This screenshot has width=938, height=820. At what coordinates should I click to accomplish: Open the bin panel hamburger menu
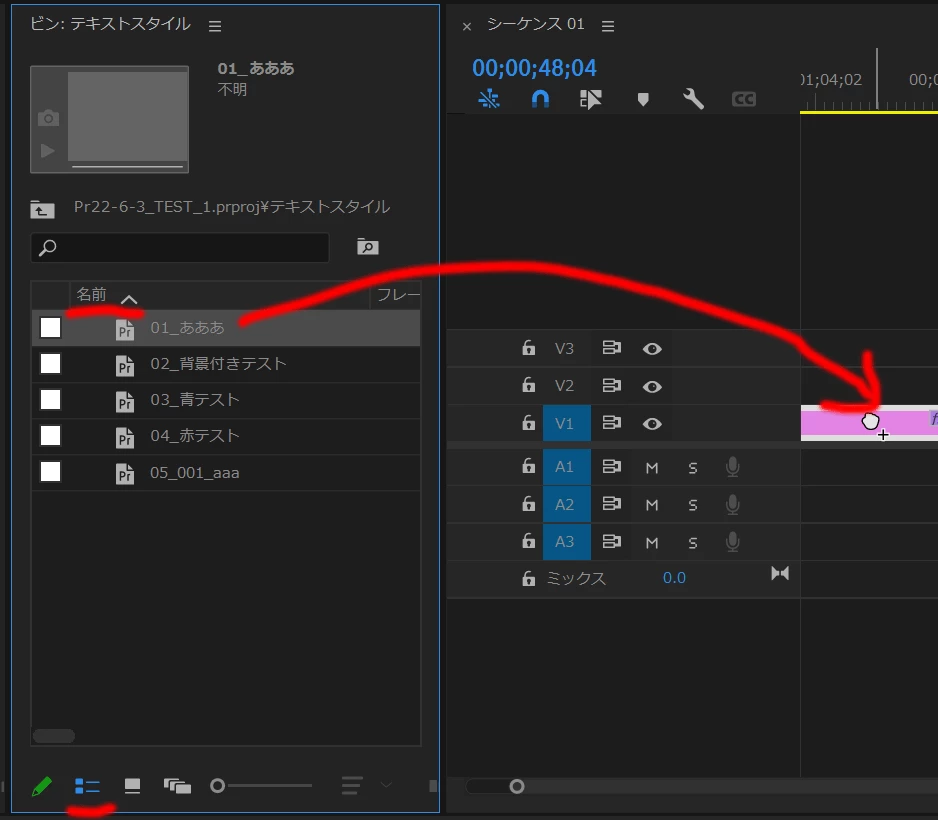(215, 26)
